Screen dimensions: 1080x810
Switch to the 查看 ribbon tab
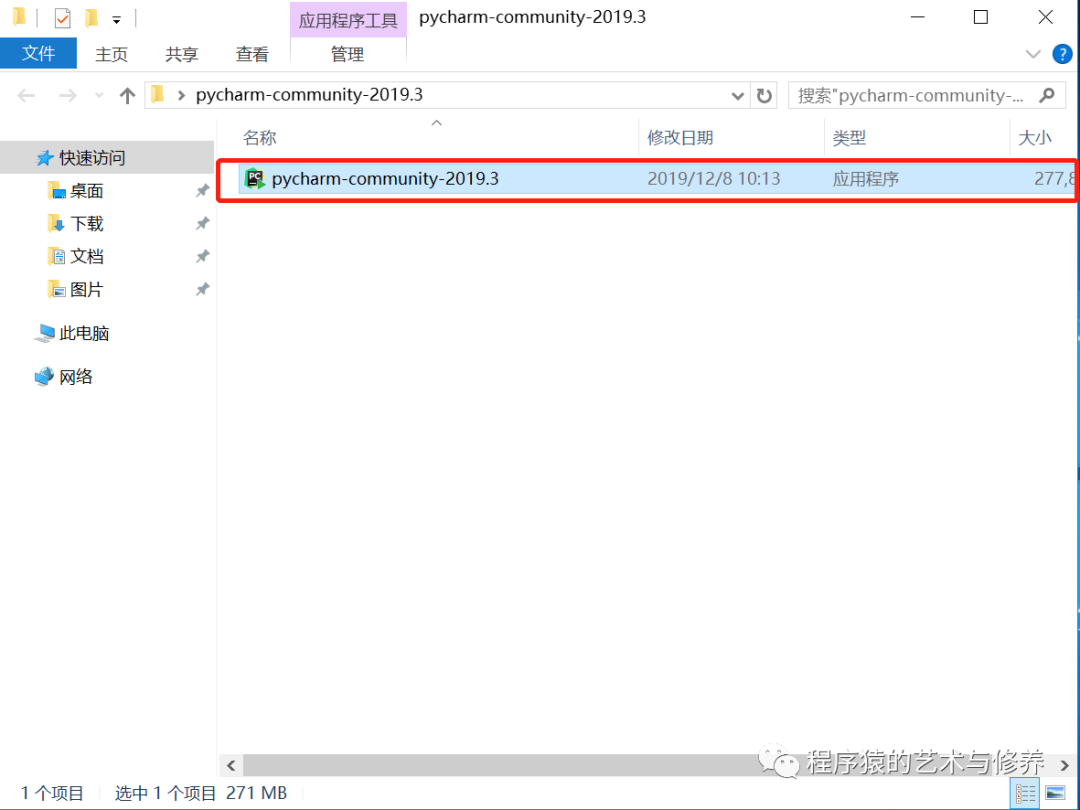pyautogui.click(x=252, y=54)
